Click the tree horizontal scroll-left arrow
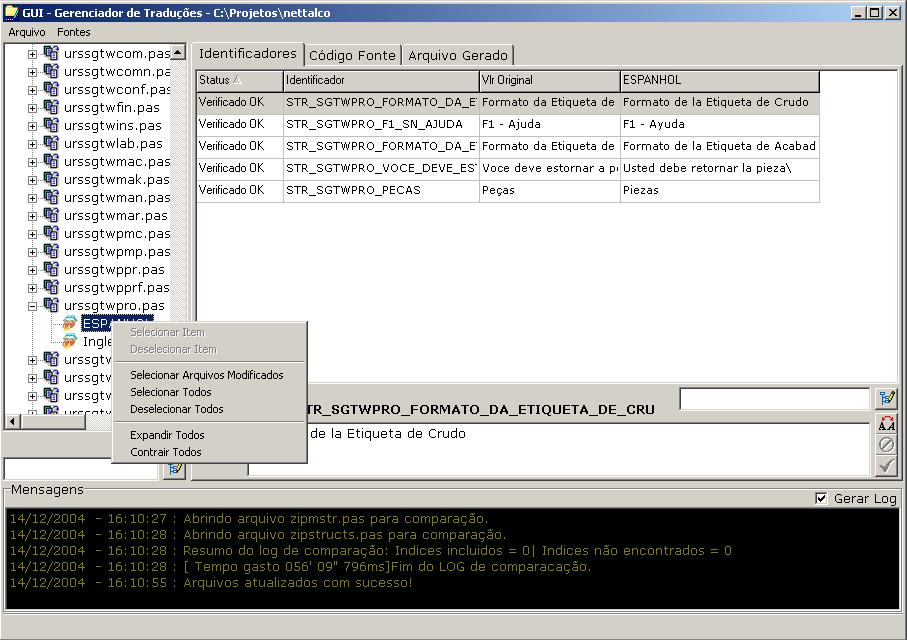 point(12,422)
